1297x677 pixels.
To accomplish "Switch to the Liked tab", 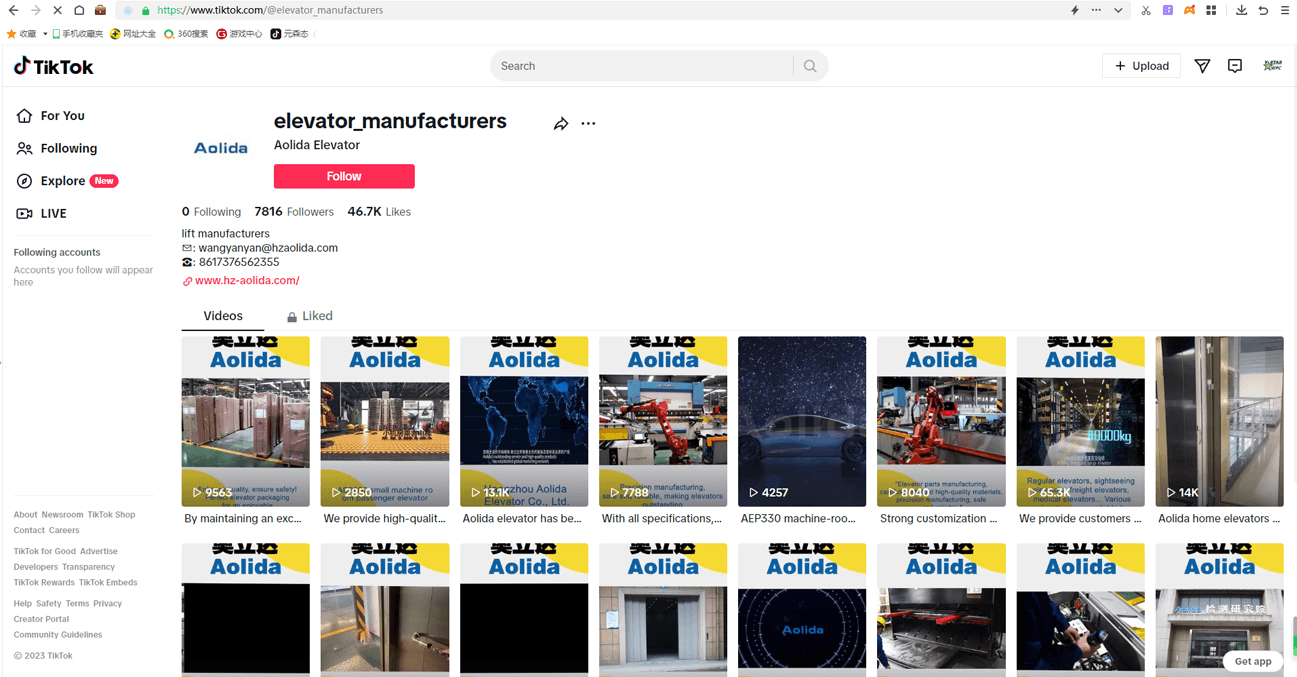I will tap(310, 316).
